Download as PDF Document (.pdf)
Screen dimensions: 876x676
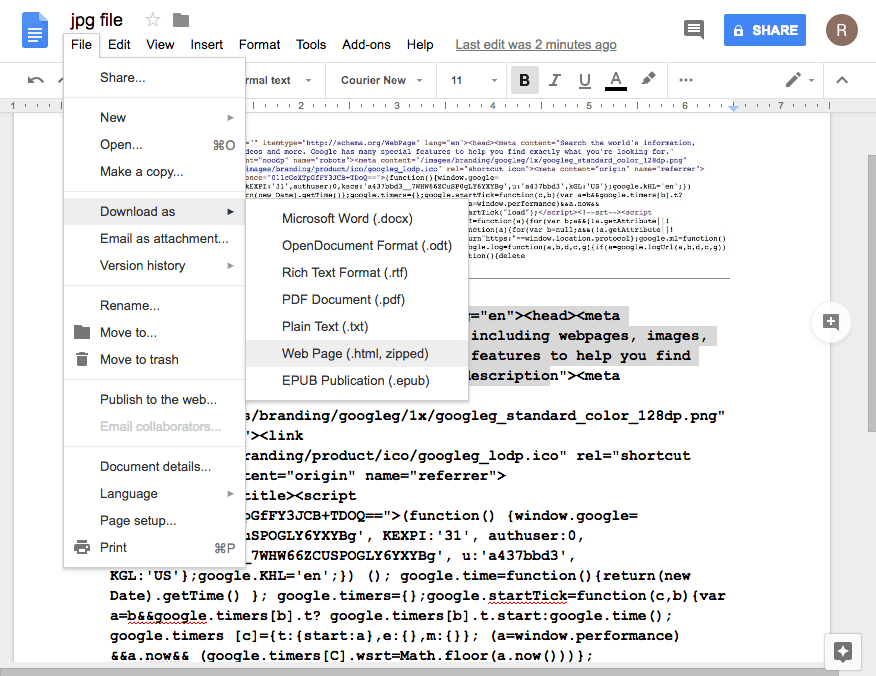pyautogui.click(x=357, y=299)
